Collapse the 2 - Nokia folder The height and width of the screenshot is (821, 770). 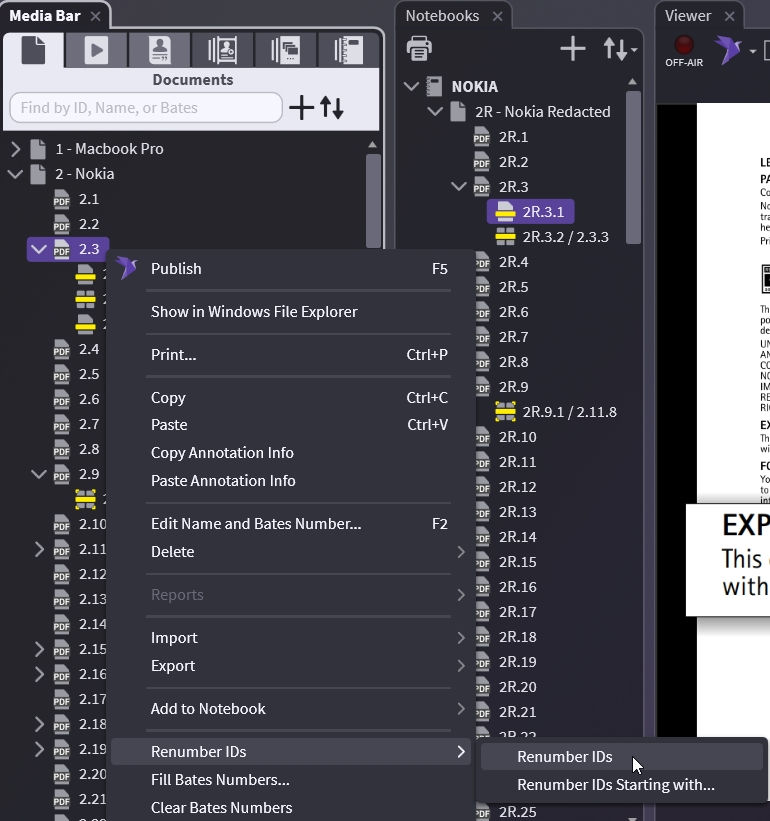[x=15, y=174]
